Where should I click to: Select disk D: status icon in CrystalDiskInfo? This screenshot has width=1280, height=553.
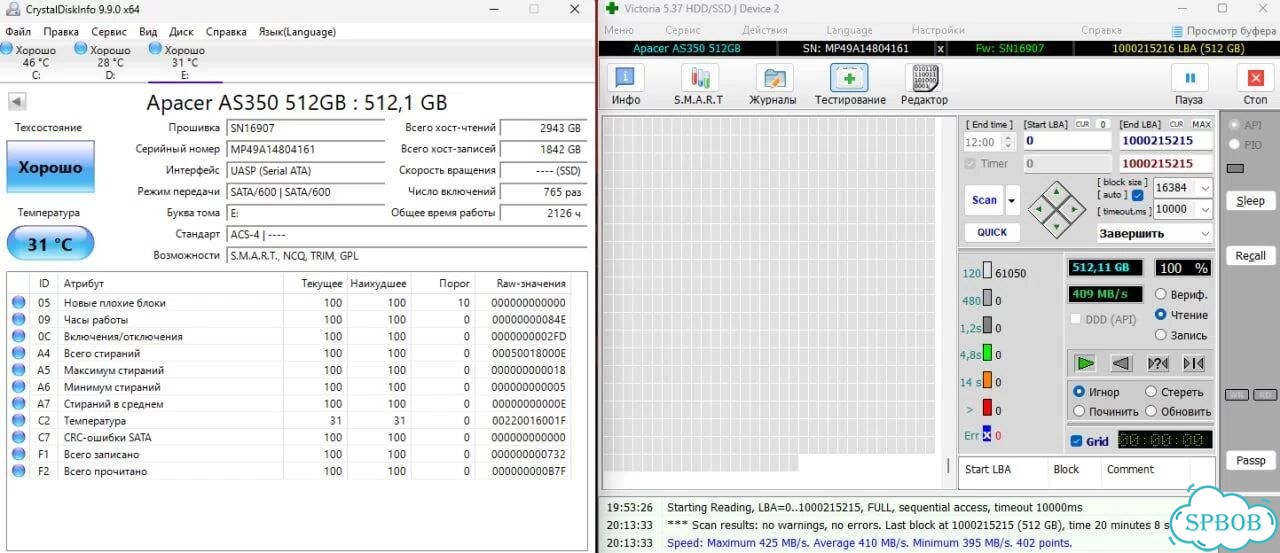coord(81,48)
